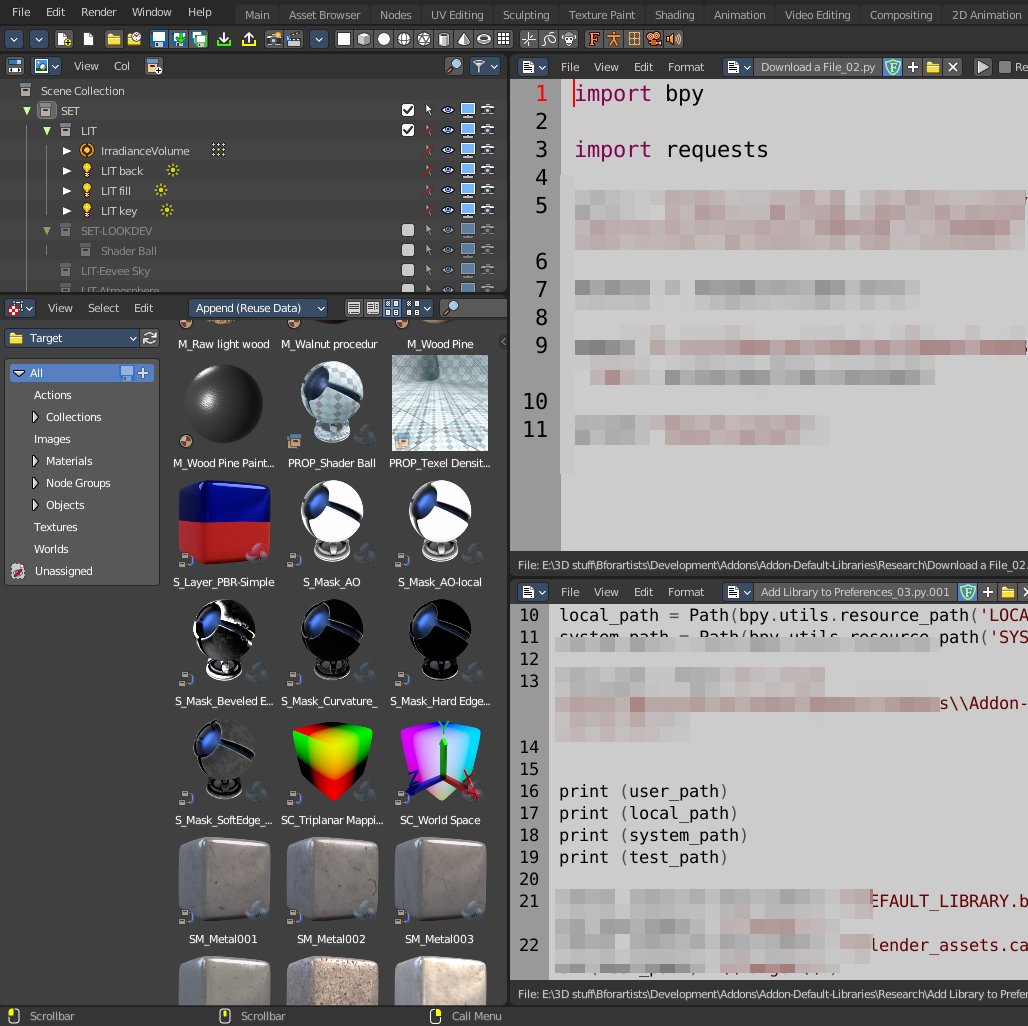
Task: Expand the Materials catalog
Action: coord(35,461)
